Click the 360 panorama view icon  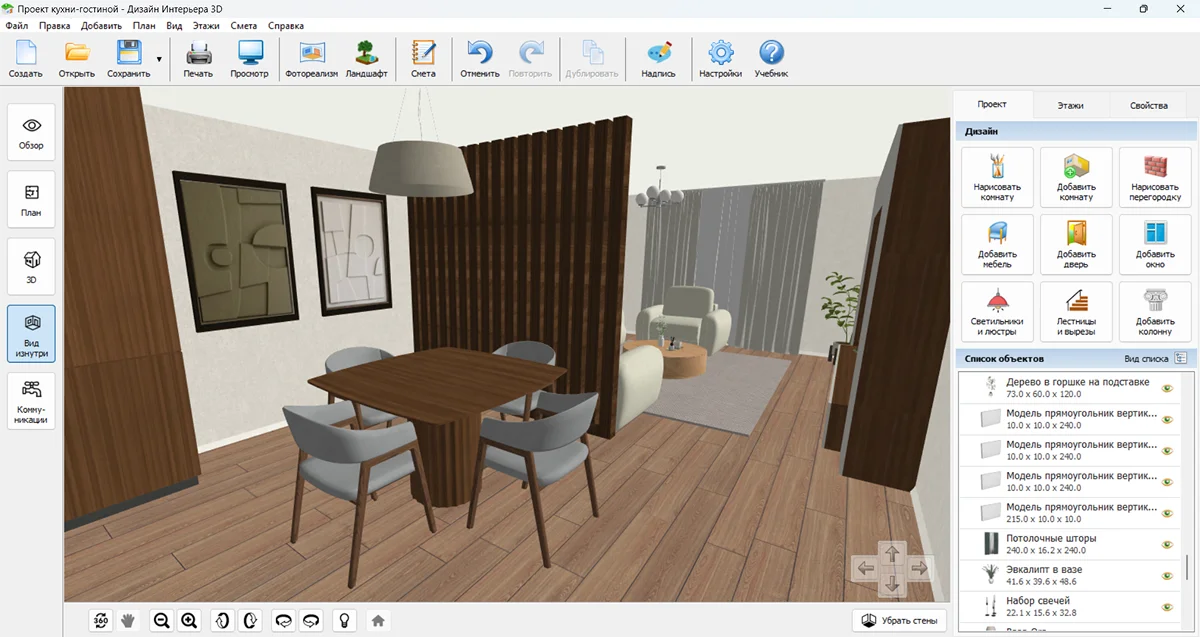100,620
